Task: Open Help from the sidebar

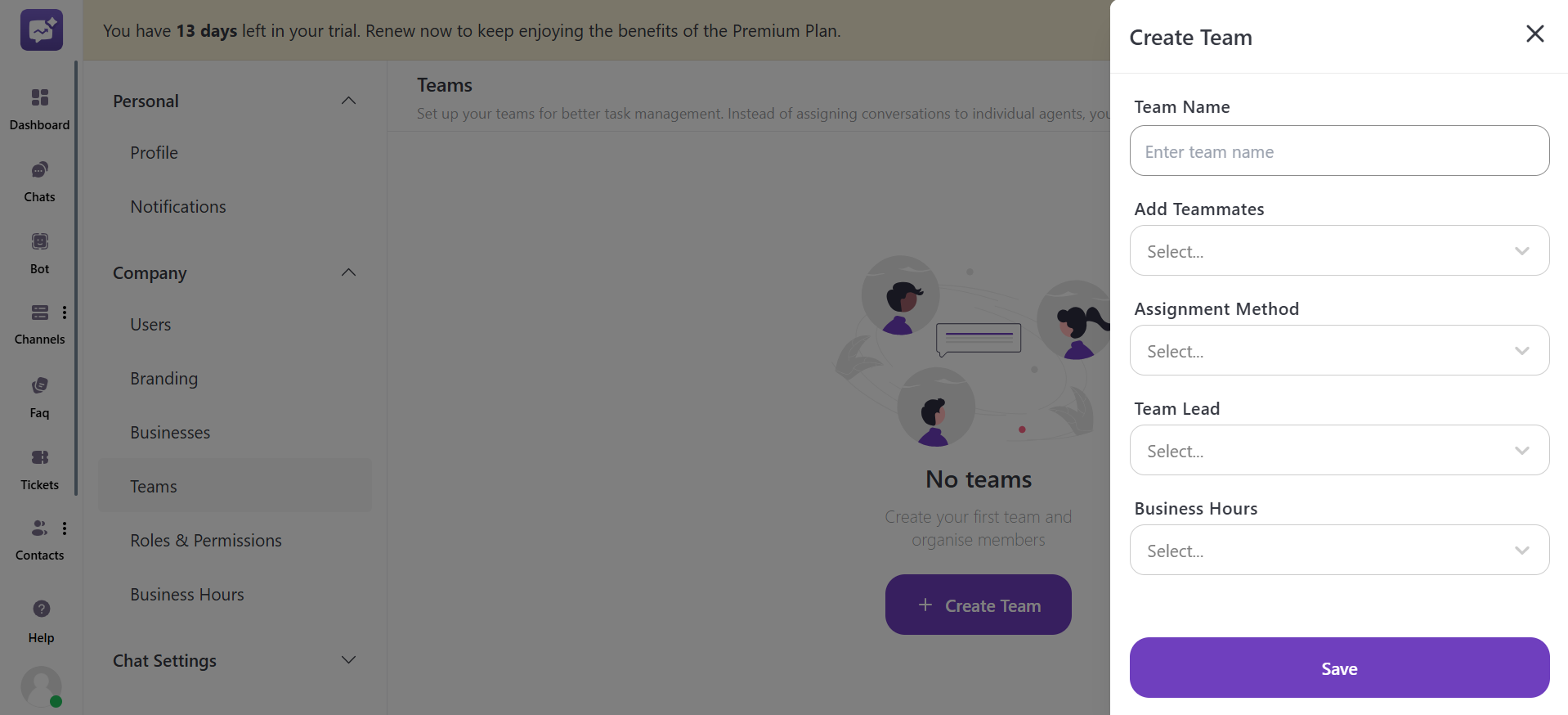Action: point(40,620)
